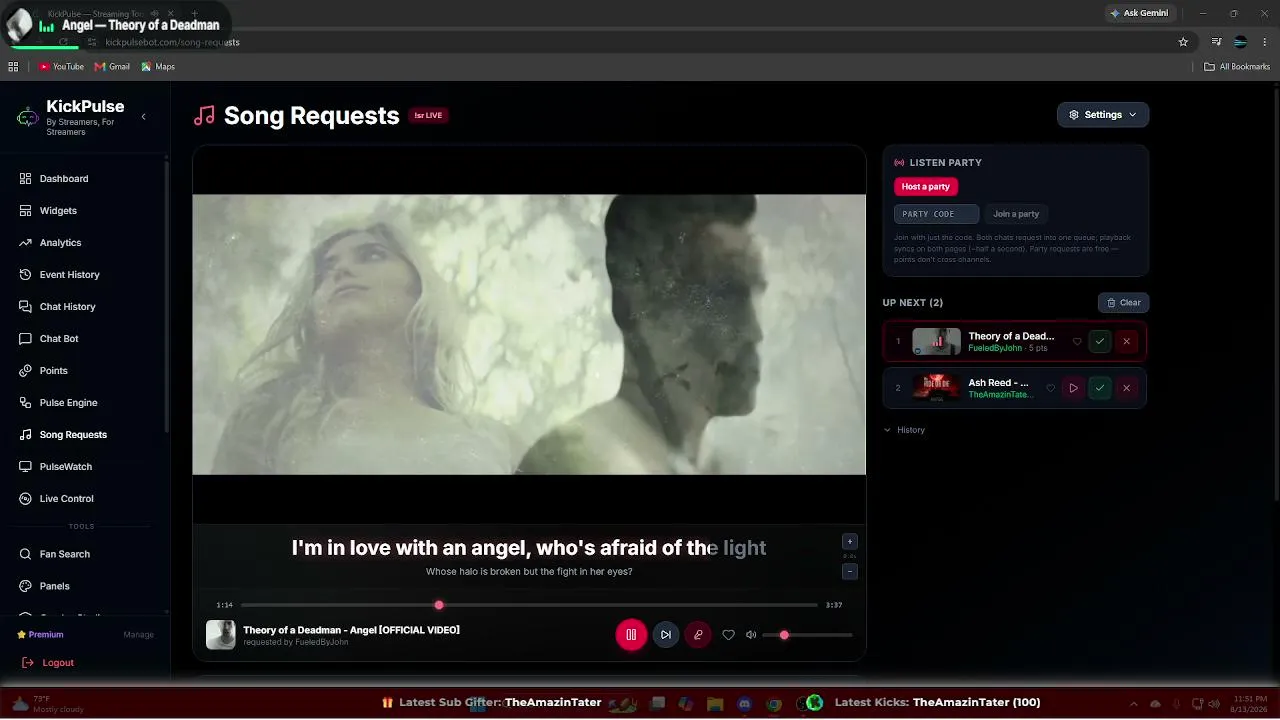This screenshot has width=1280, height=720.
Task: Click the music video player area
Action: pyautogui.click(x=529, y=334)
